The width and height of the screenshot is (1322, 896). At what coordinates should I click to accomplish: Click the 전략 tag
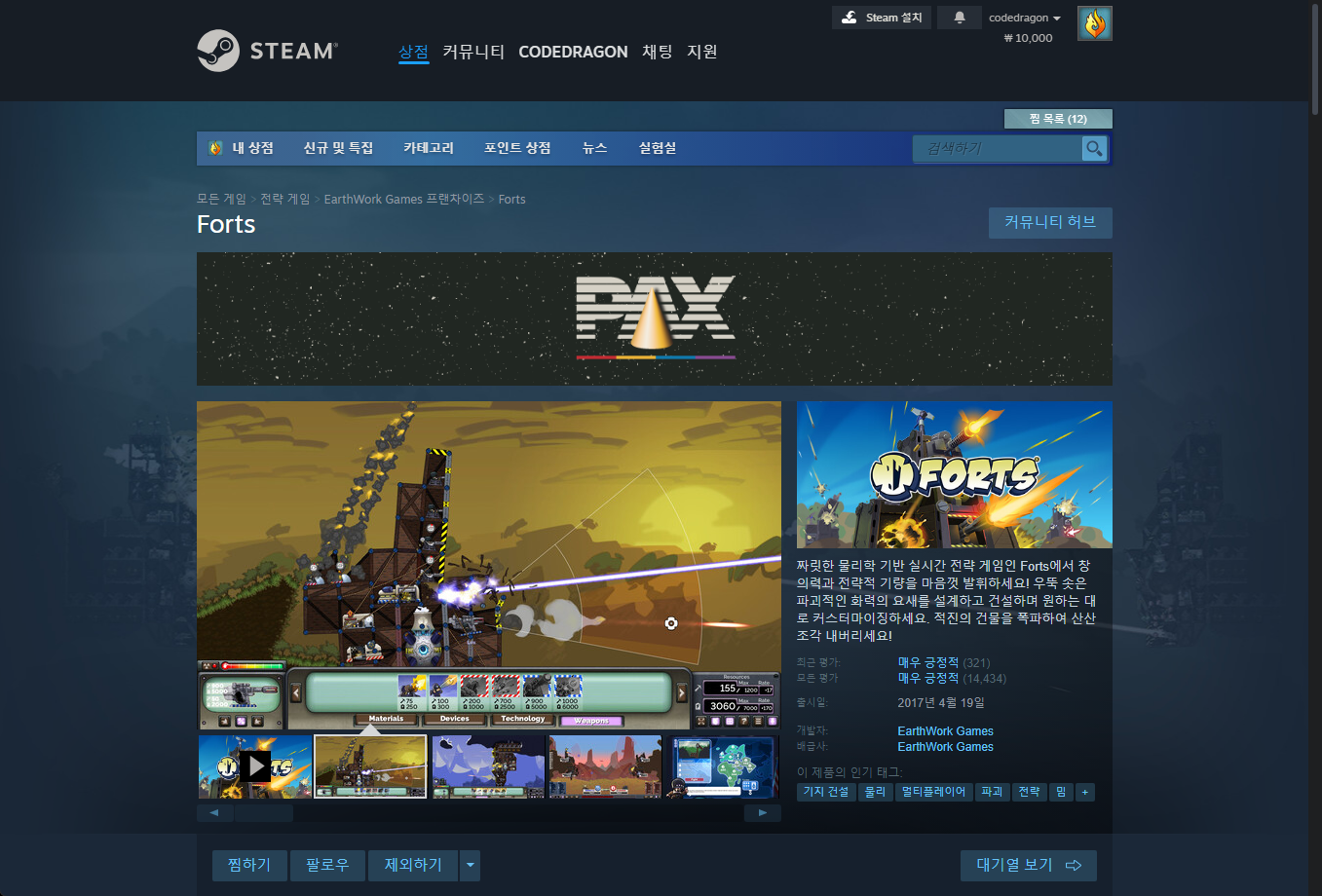click(x=1030, y=792)
